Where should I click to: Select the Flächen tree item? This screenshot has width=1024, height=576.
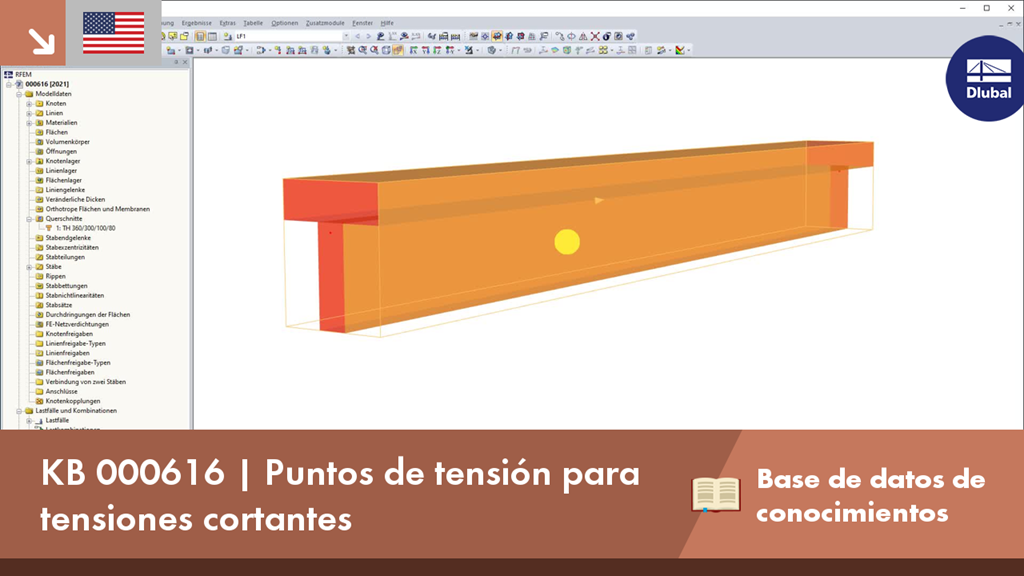[x=56, y=133]
